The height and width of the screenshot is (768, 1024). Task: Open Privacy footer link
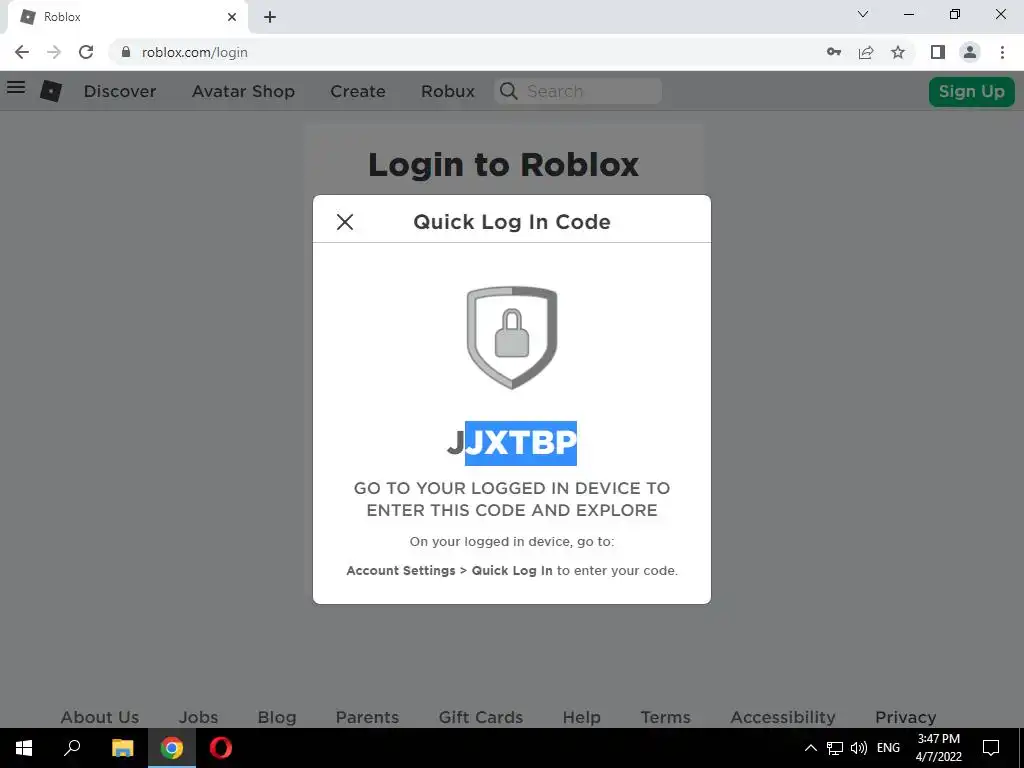pos(906,717)
